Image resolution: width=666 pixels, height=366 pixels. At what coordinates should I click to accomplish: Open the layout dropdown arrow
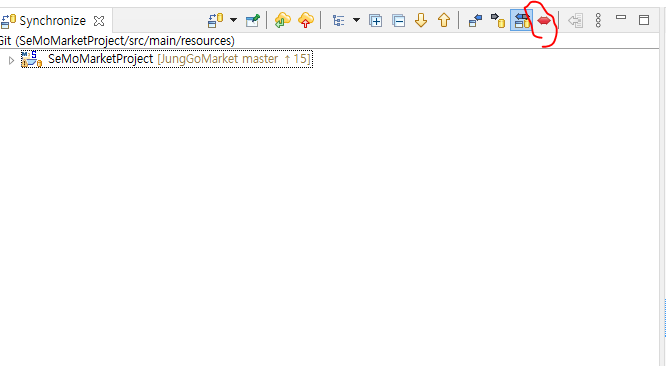[x=356, y=20]
